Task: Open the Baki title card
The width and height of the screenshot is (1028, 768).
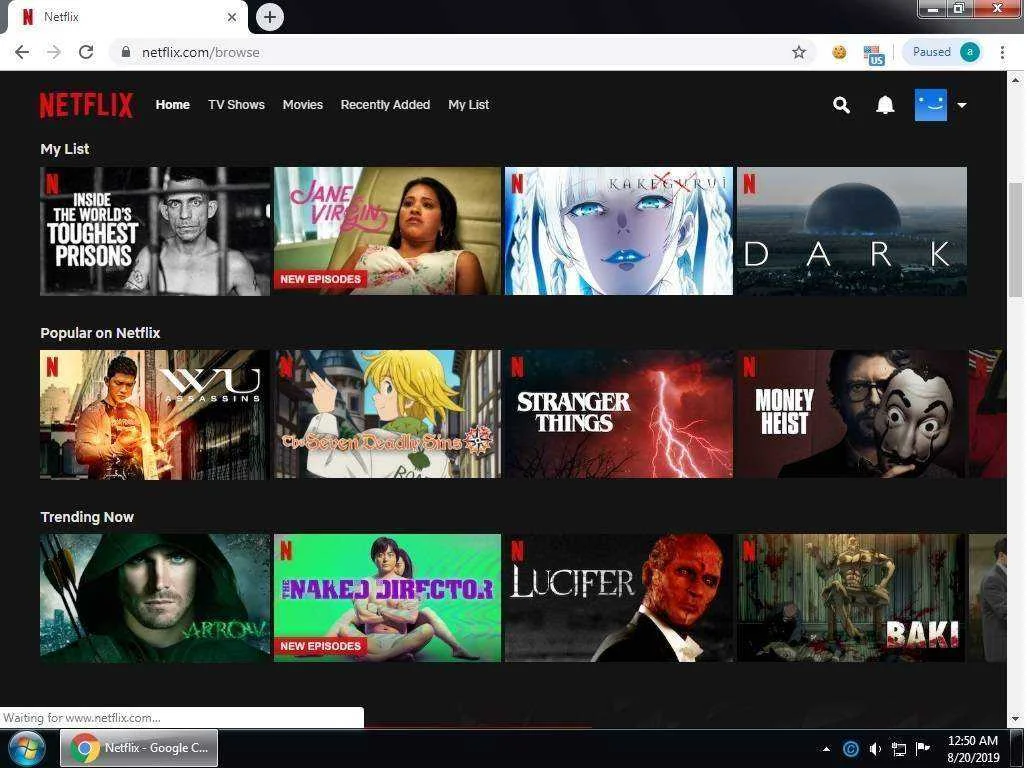Action: (851, 597)
